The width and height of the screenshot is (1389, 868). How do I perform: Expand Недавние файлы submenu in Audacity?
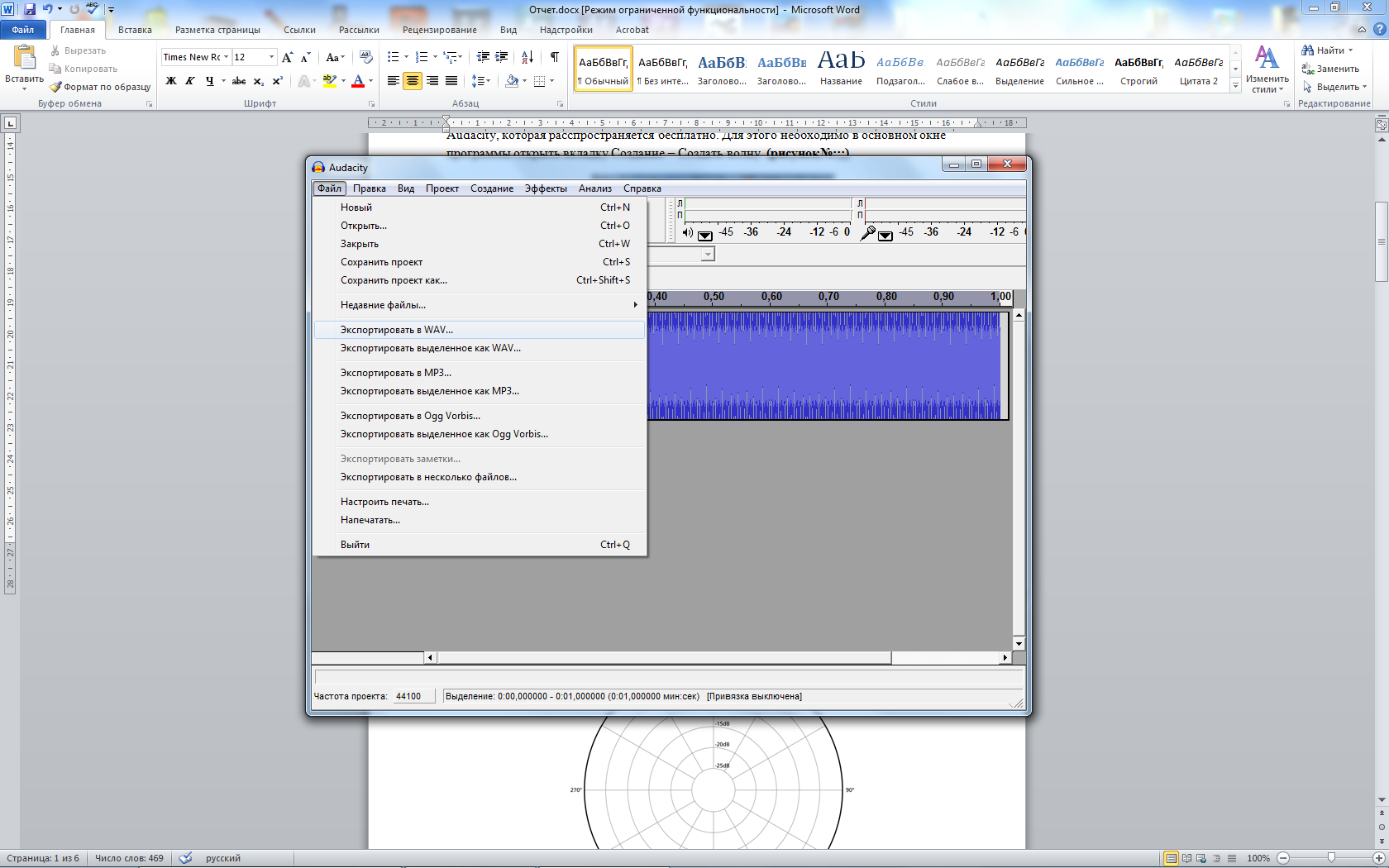[x=480, y=305]
